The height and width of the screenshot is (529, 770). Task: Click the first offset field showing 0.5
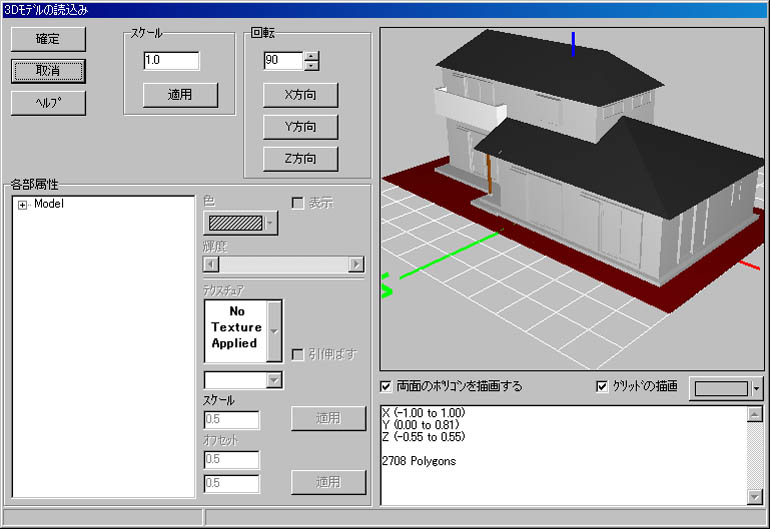coord(231,459)
